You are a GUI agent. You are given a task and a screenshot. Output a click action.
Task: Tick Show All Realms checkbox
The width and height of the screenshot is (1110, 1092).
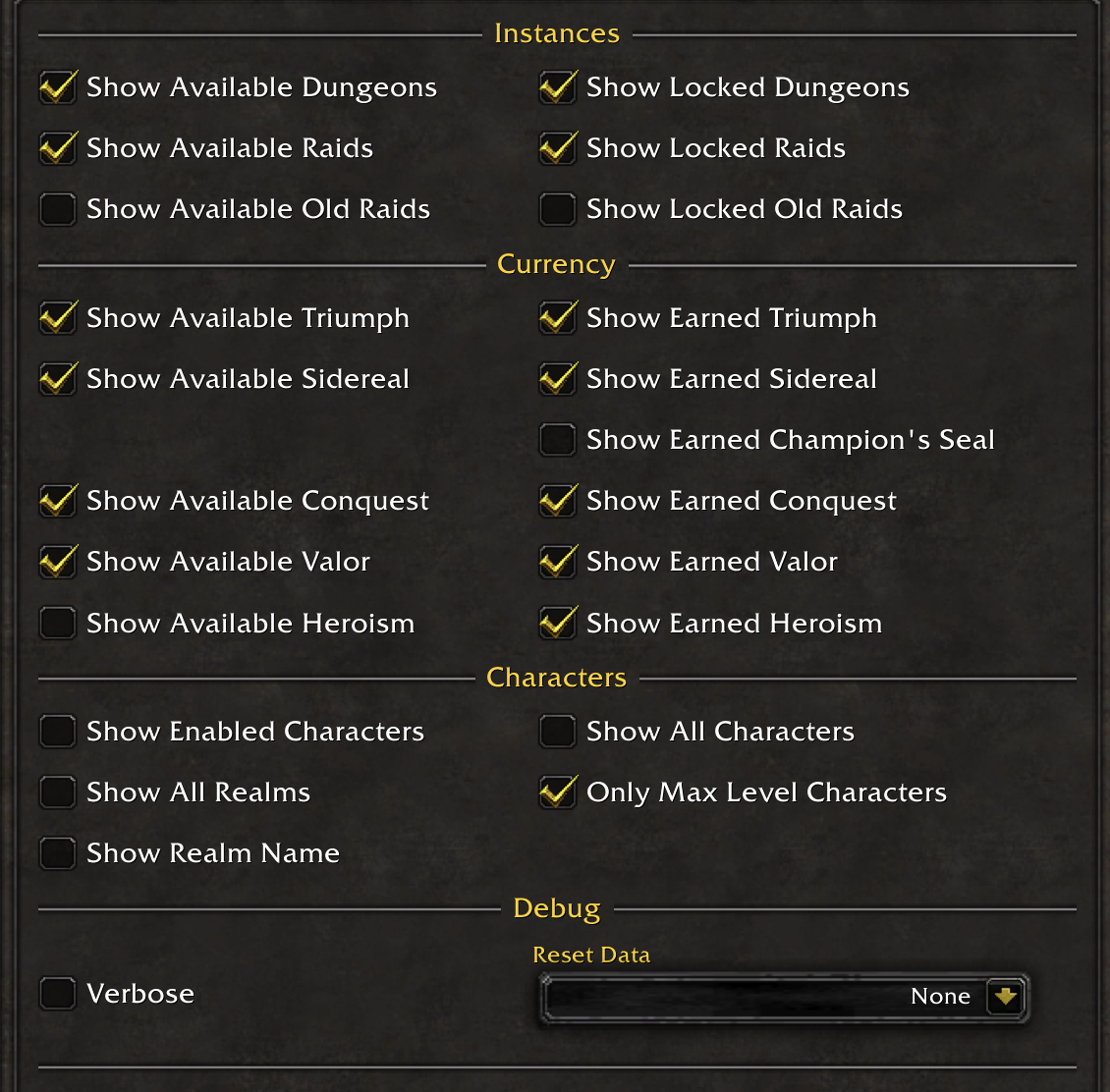click(x=58, y=792)
